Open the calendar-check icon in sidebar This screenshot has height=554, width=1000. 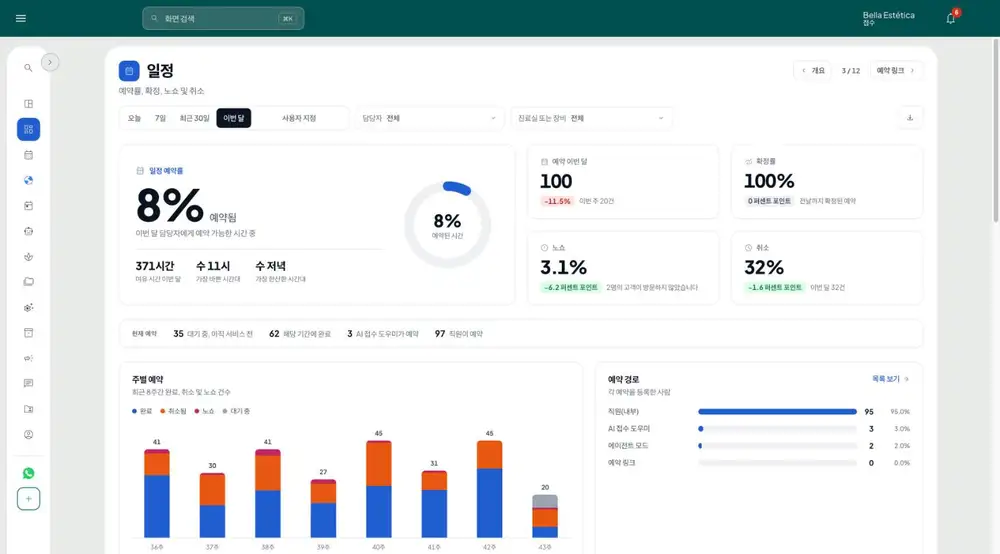[x=28, y=206]
